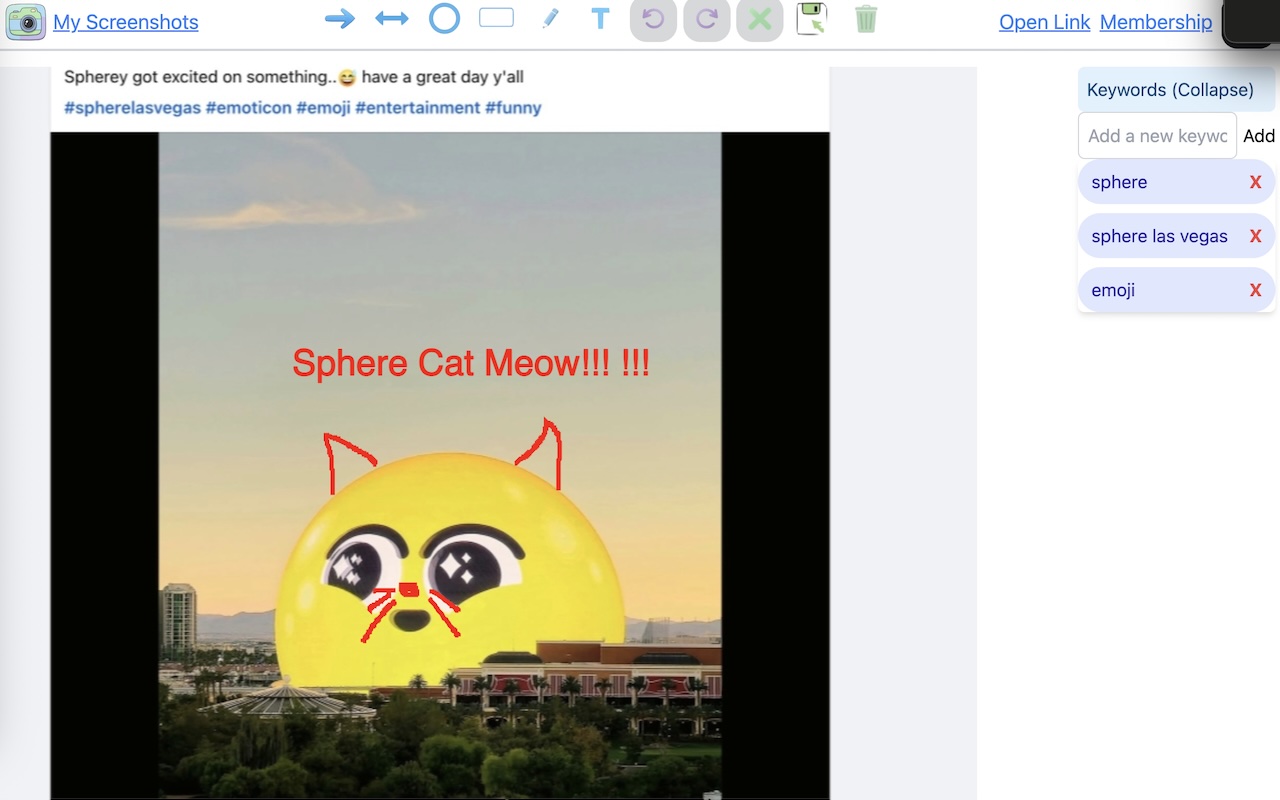Click the new keyword input field
This screenshot has height=800, width=1280.
pos(1156,135)
